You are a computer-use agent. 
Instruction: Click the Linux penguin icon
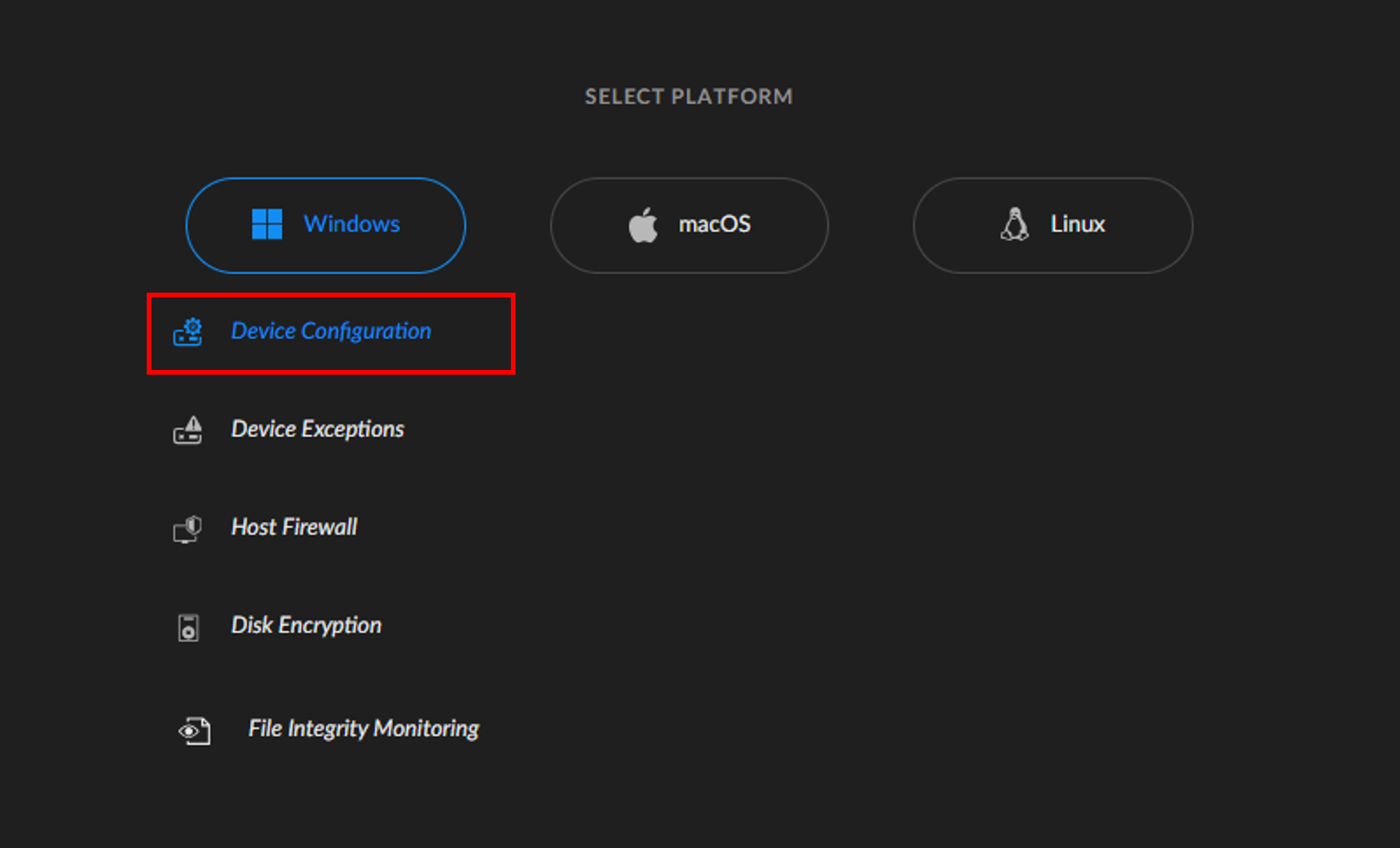1014,224
